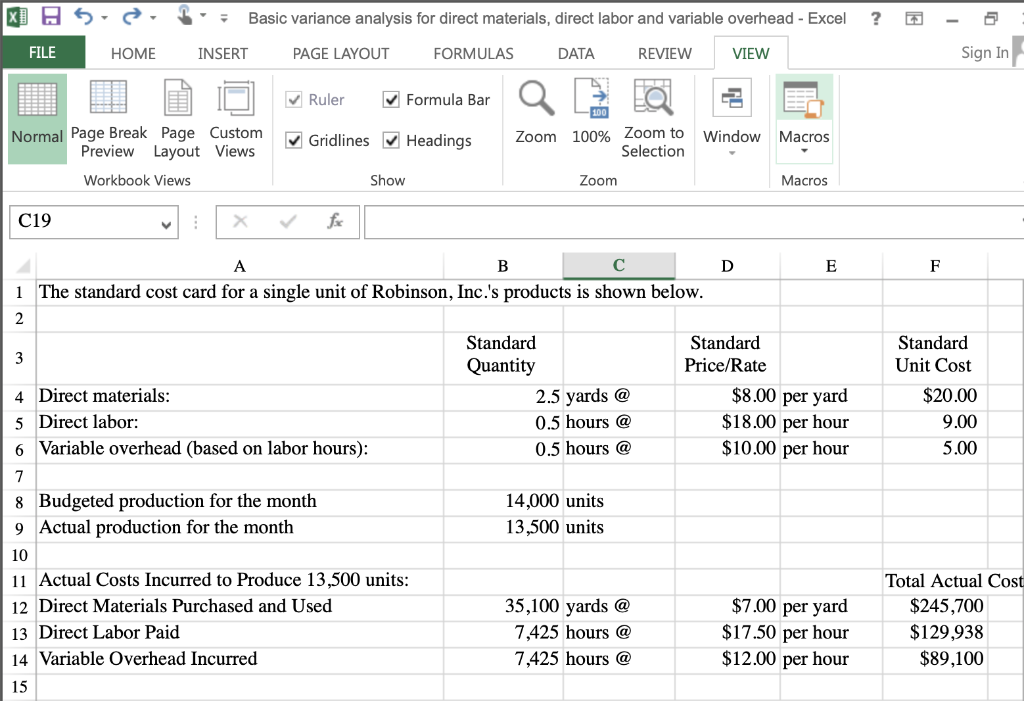Click the $17.50 labor rate cell
1024x701 pixels.
pos(728,634)
